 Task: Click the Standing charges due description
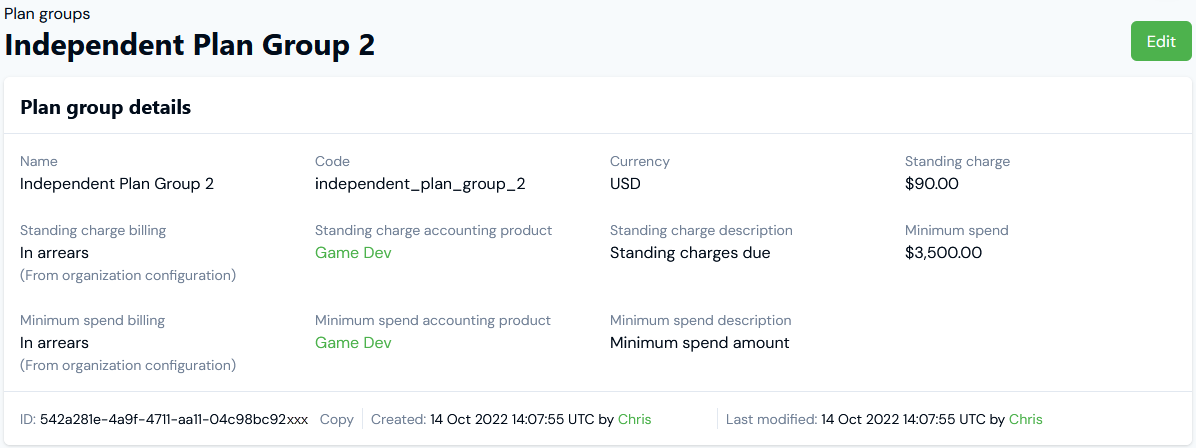(690, 253)
